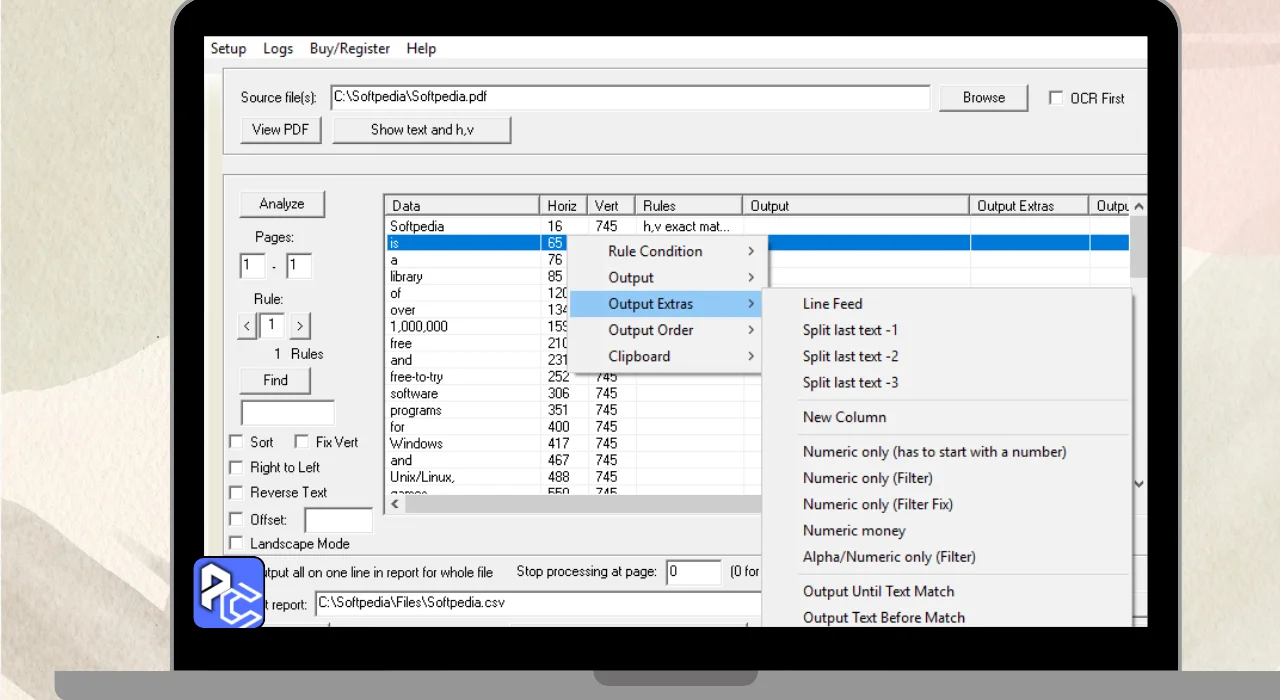Viewport: 1280px width, 700px height.
Task: Enable the OCR First checkbox
Action: (x=1056, y=98)
